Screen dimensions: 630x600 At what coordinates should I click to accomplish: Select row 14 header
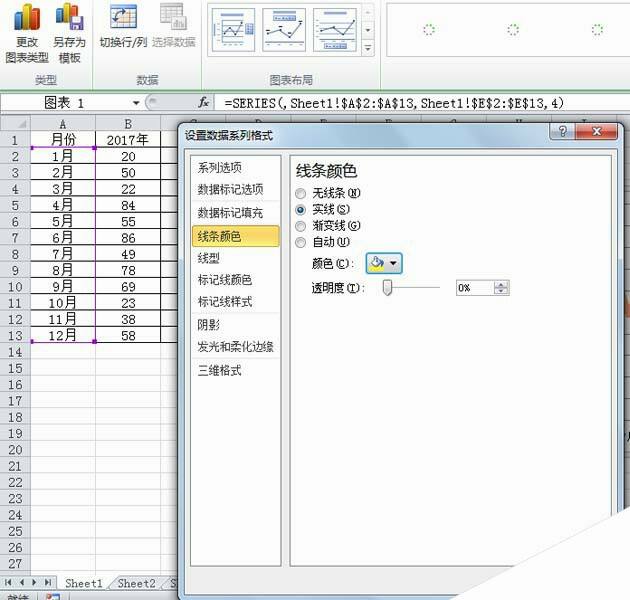pyautogui.click(x=15, y=352)
